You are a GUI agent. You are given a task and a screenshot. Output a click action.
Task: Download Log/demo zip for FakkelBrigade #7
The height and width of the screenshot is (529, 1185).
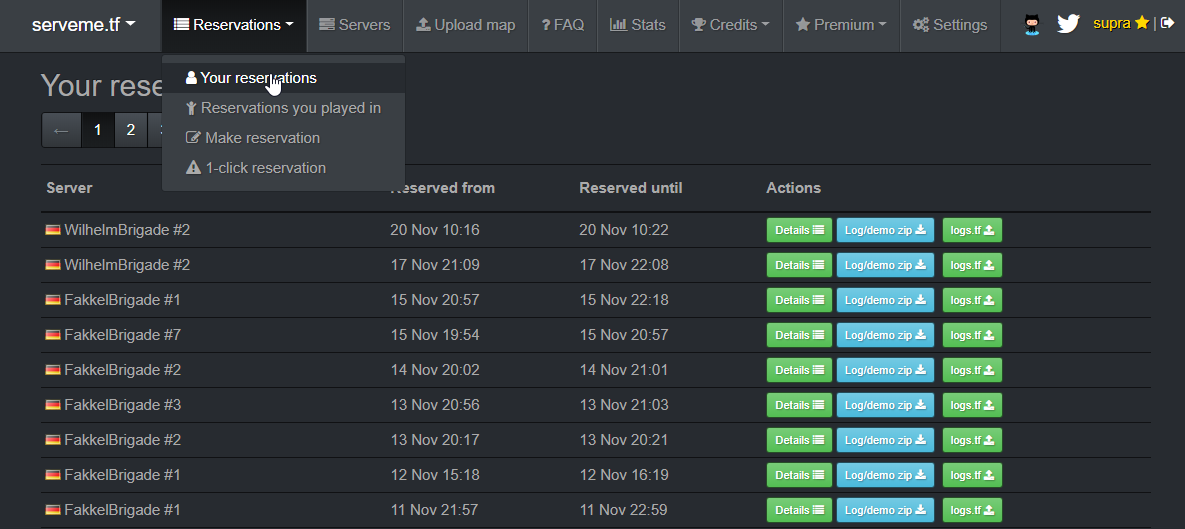(x=885, y=335)
